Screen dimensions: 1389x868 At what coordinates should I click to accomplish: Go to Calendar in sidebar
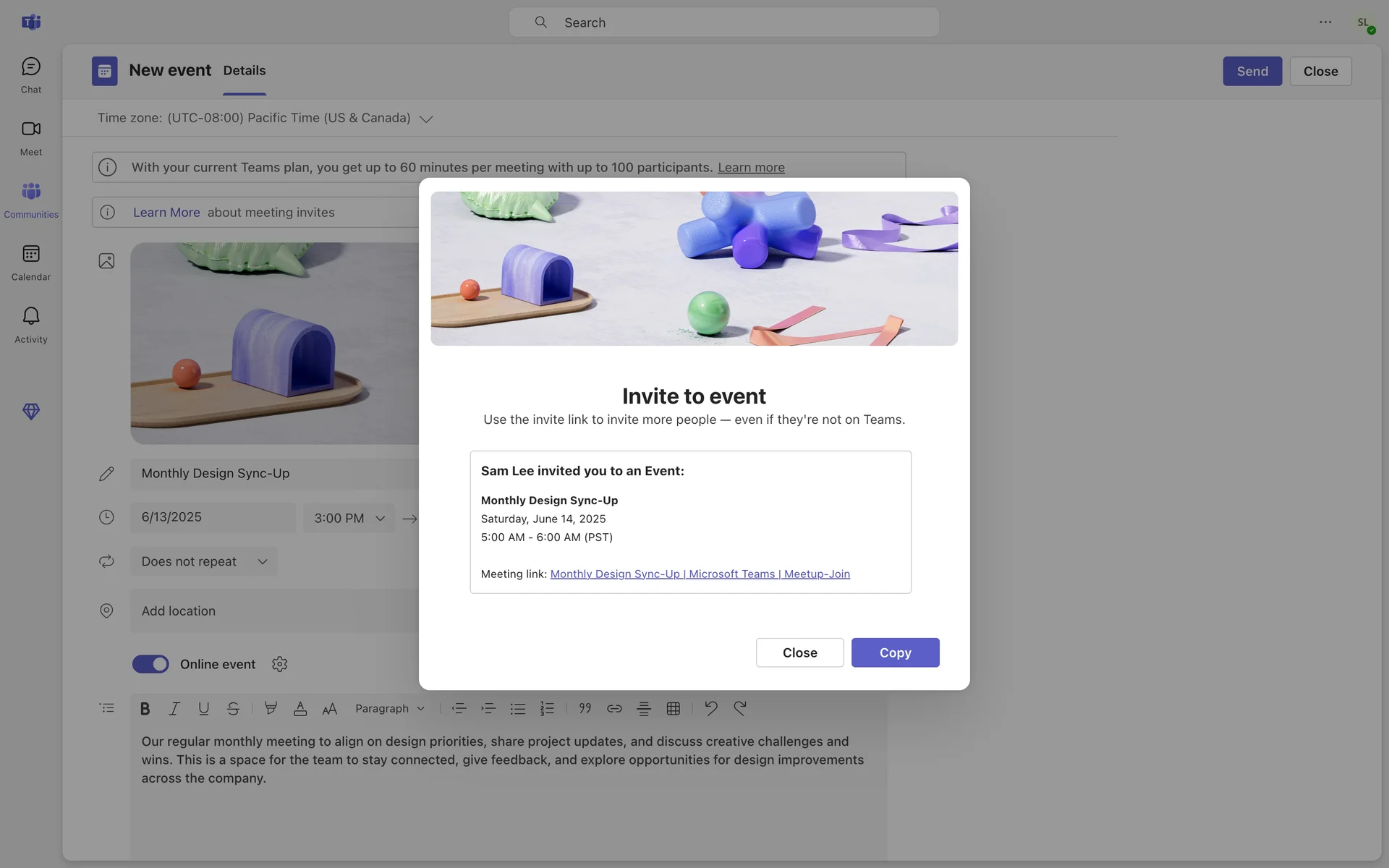coord(30,262)
